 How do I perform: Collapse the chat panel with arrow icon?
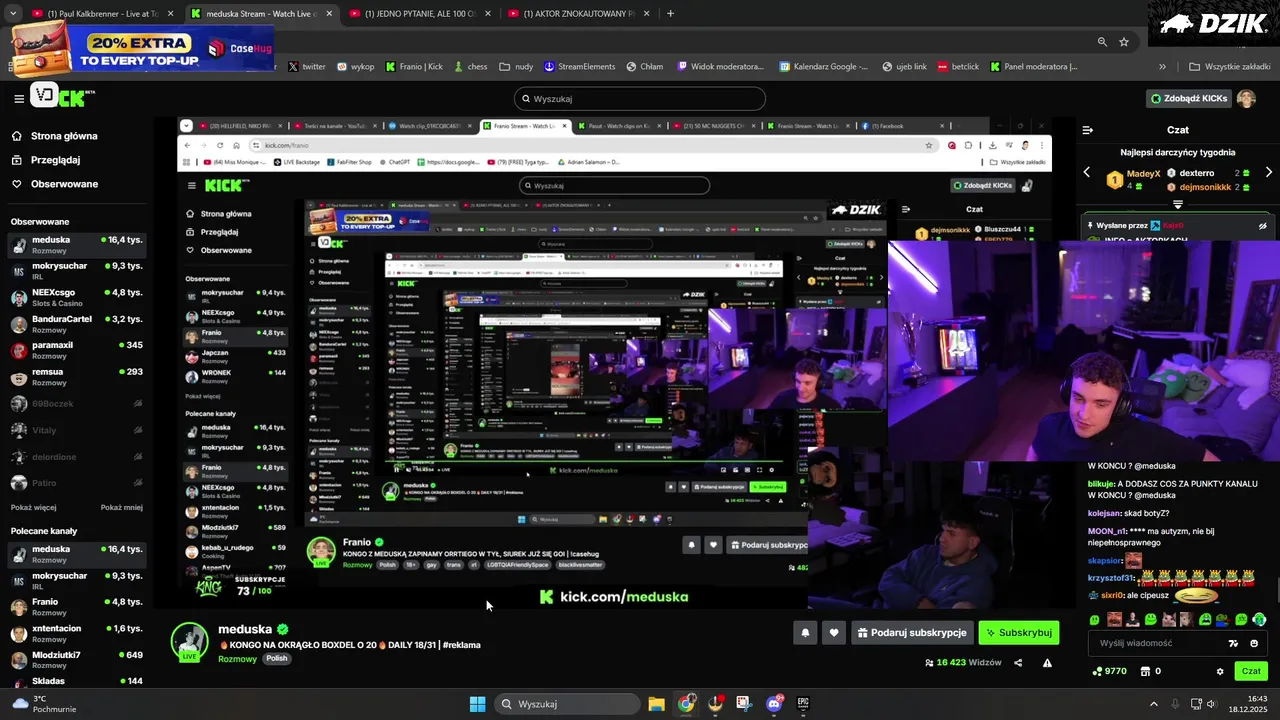click(1088, 130)
